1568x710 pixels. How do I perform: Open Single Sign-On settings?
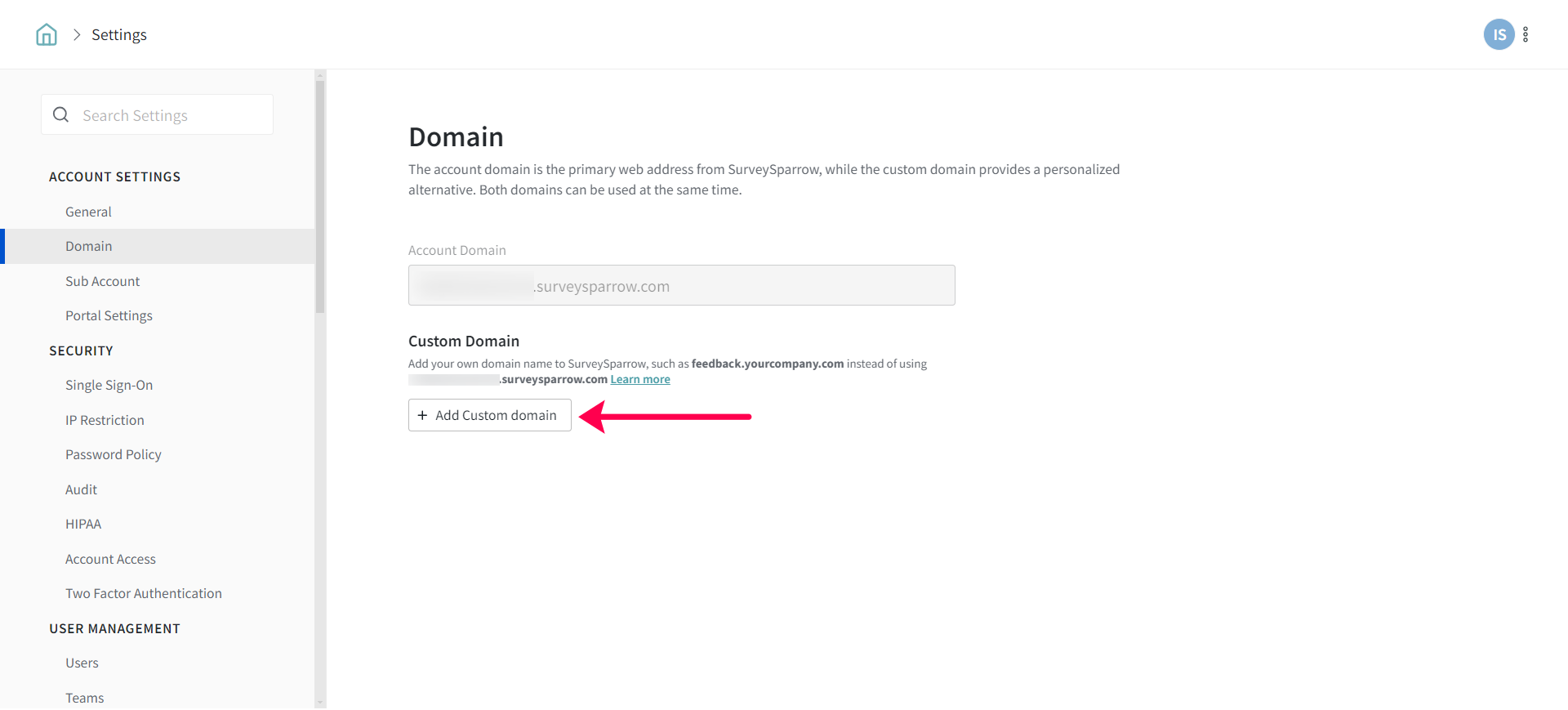109,385
